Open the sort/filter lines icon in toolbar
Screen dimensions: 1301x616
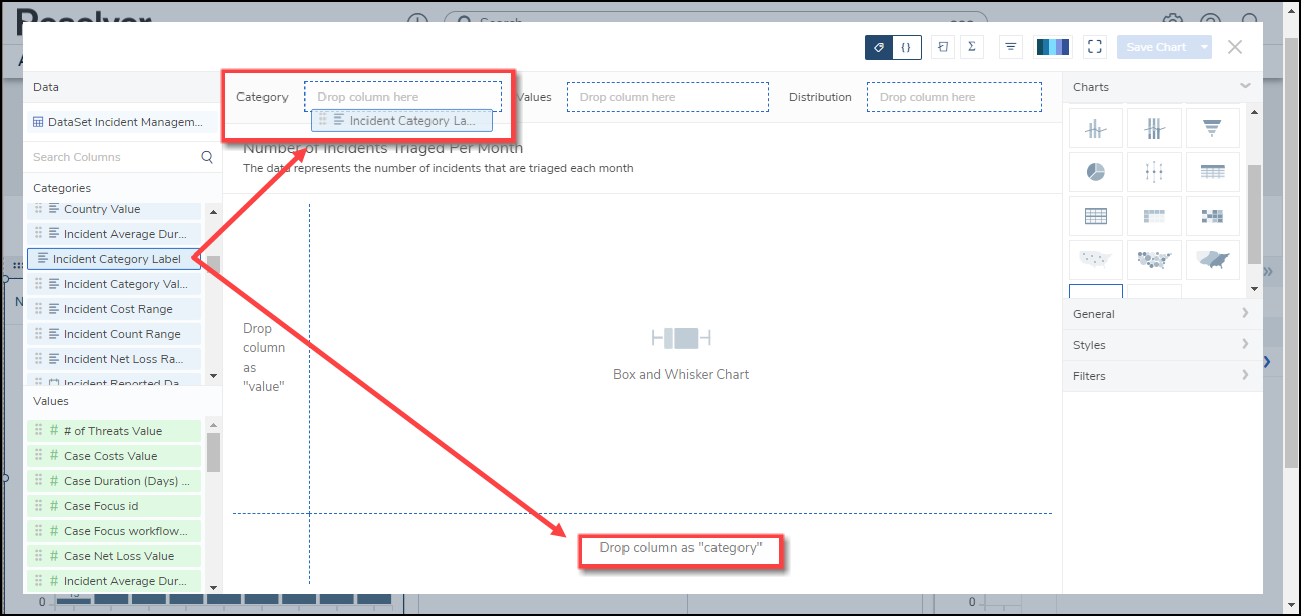coord(1011,47)
